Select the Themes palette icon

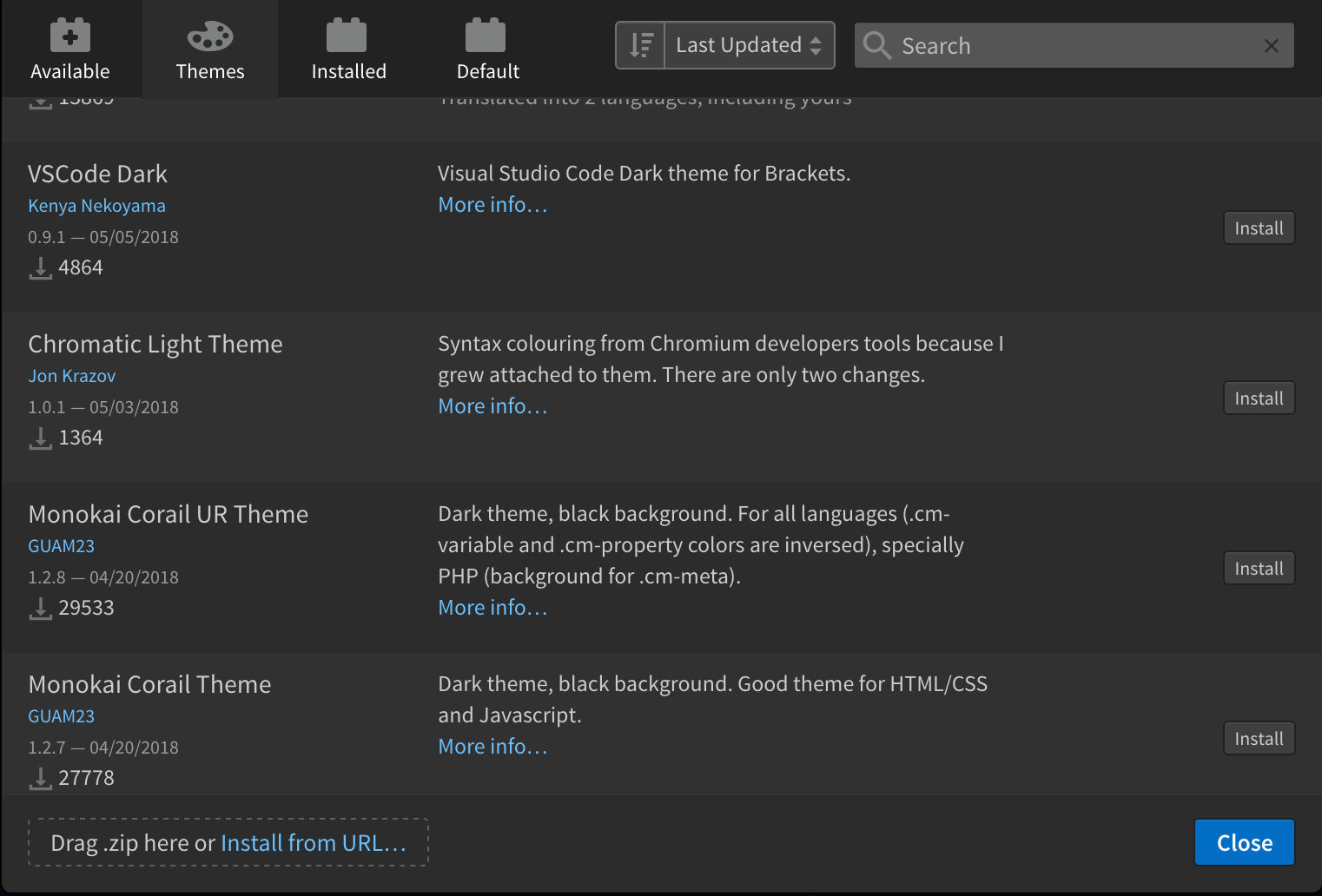[209, 36]
